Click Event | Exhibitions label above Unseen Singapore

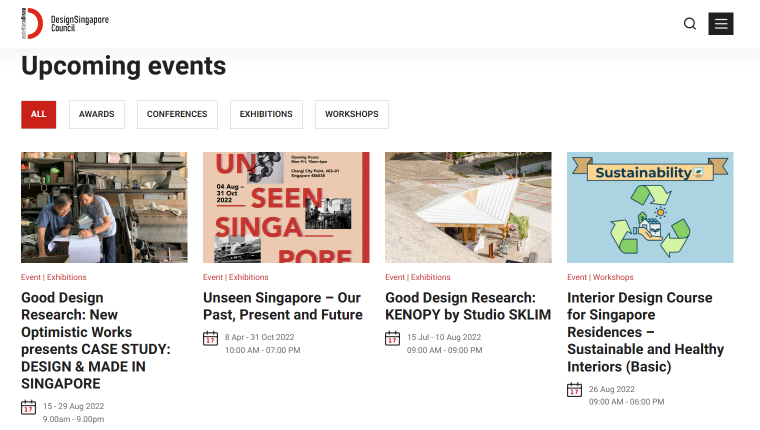tap(236, 277)
